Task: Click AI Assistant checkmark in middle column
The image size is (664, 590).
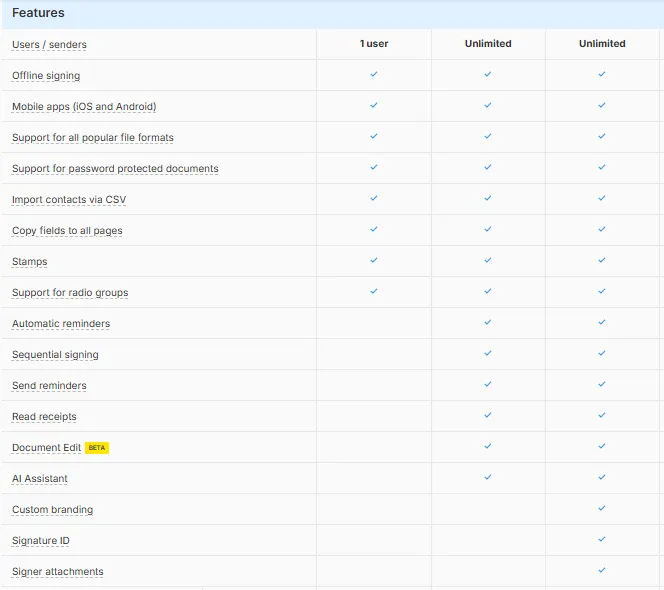Action: pos(488,477)
